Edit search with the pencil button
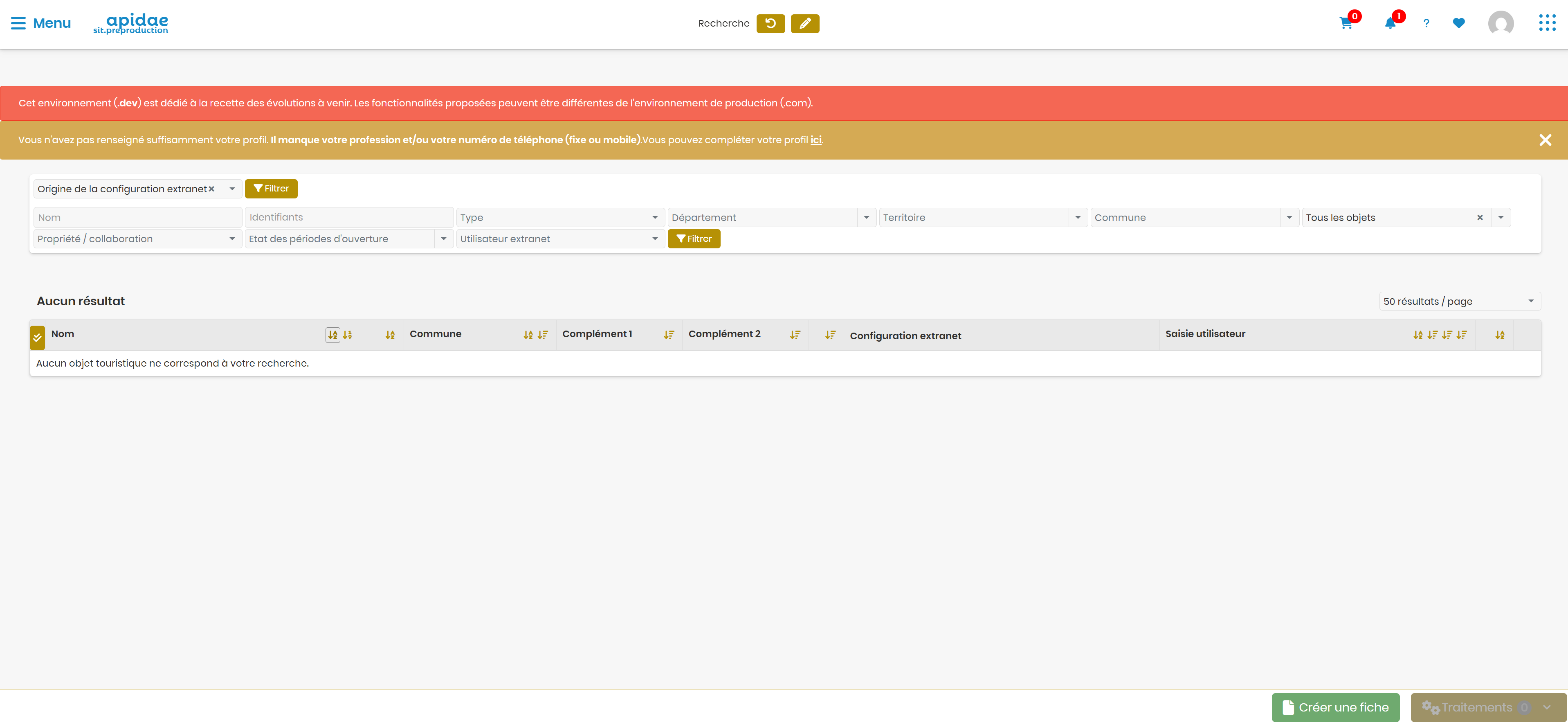Viewport: 1568px width, 725px height. point(805,23)
